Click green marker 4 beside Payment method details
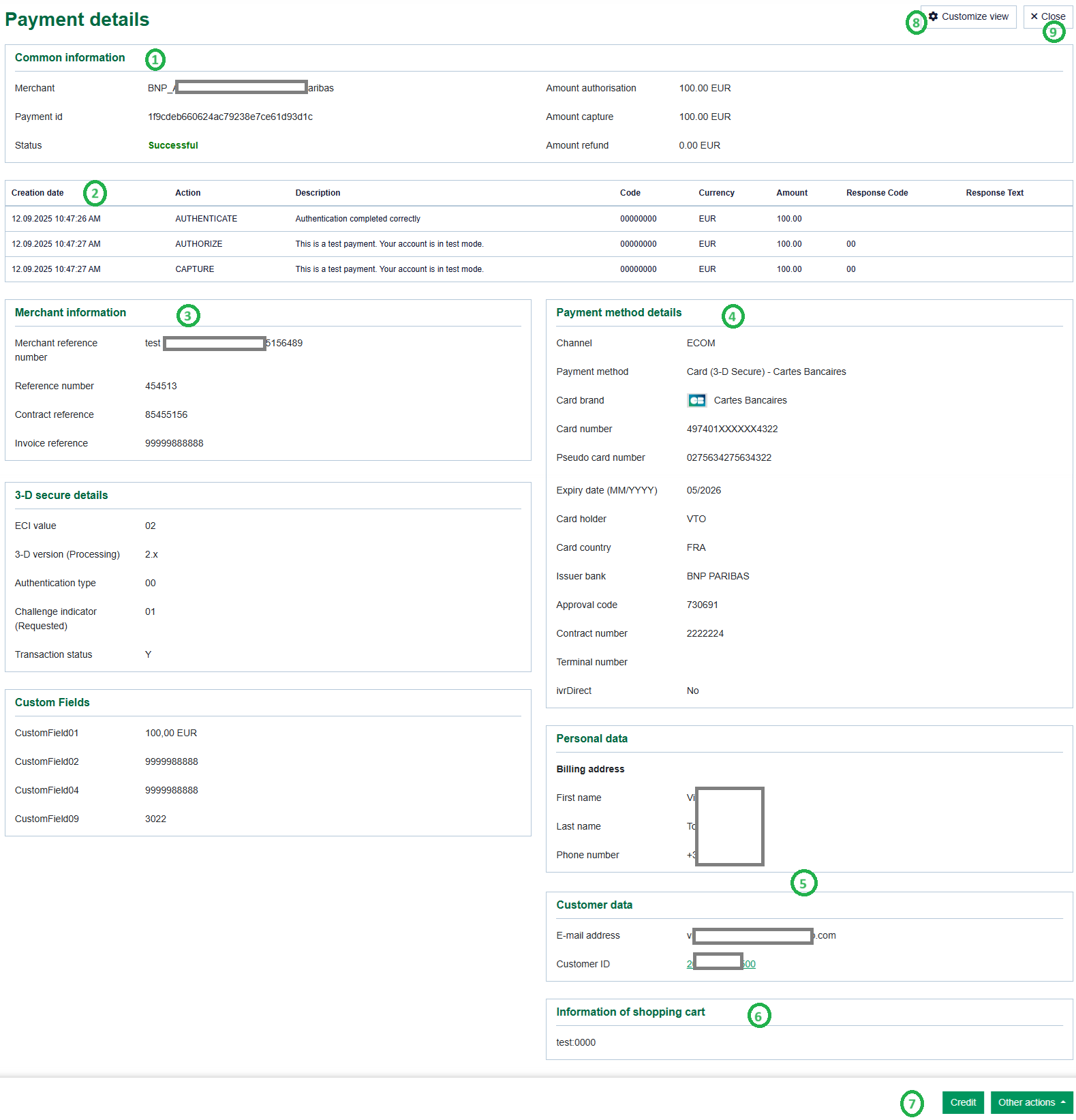The image size is (1076, 1120). click(x=733, y=316)
